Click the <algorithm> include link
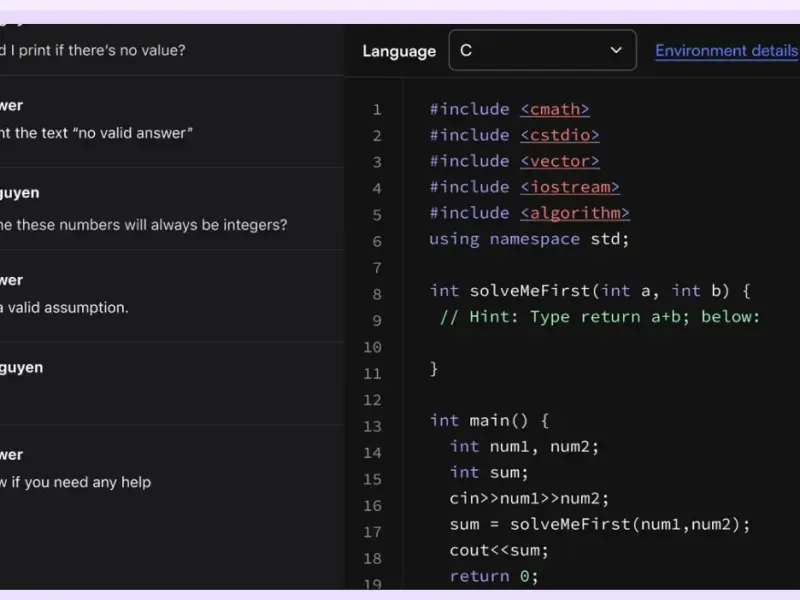The height and width of the screenshot is (600, 800). click(x=574, y=213)
